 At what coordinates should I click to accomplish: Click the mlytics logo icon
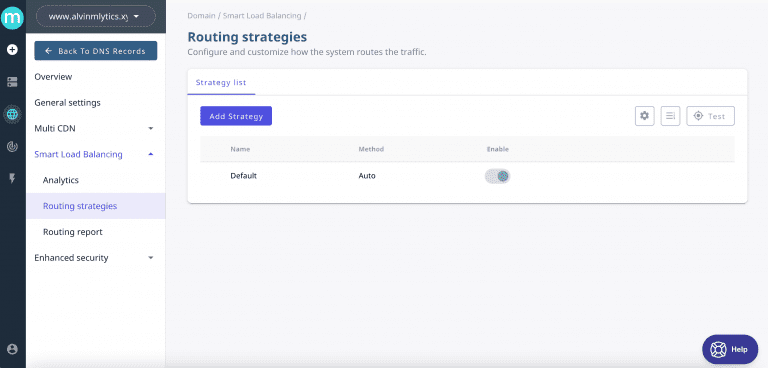(12, 17)
